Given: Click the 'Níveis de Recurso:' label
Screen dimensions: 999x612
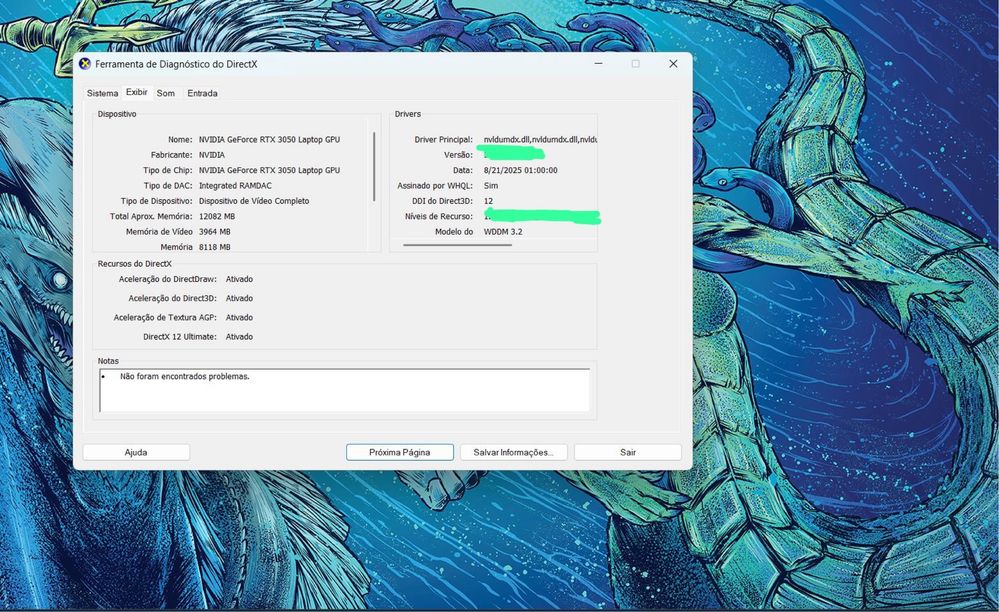Looking at the screenshot, I should (439, 217).
